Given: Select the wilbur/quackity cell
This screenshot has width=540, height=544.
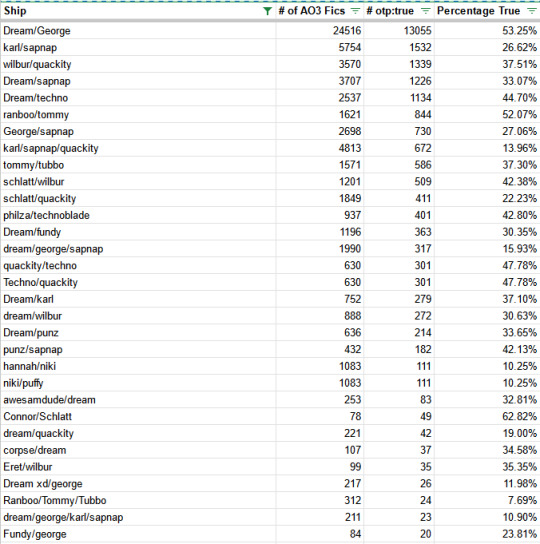Looking at the screenshot, I should 138,64.
